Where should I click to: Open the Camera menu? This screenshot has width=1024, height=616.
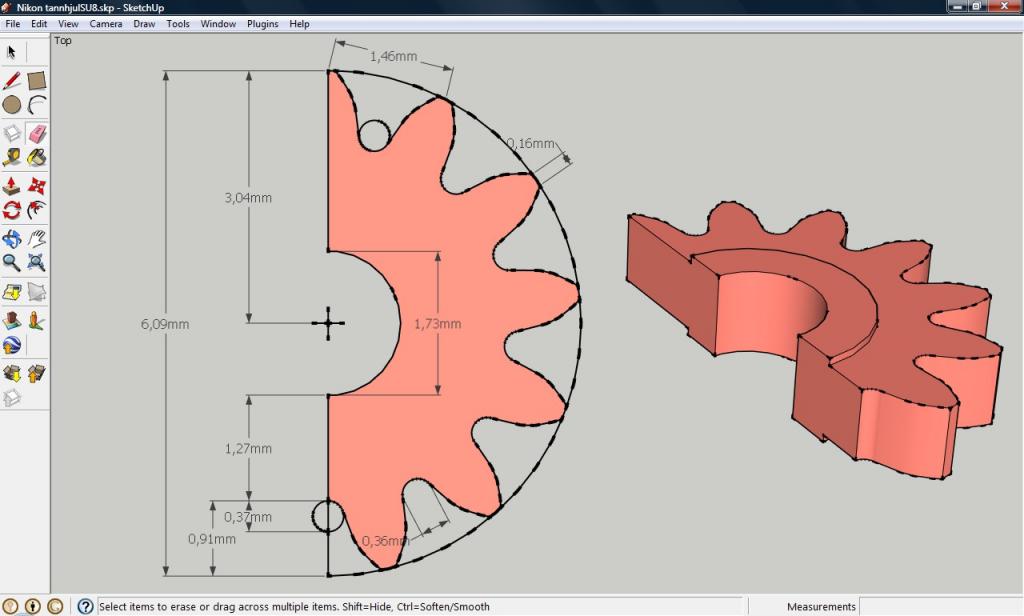[x=106, y=24]
